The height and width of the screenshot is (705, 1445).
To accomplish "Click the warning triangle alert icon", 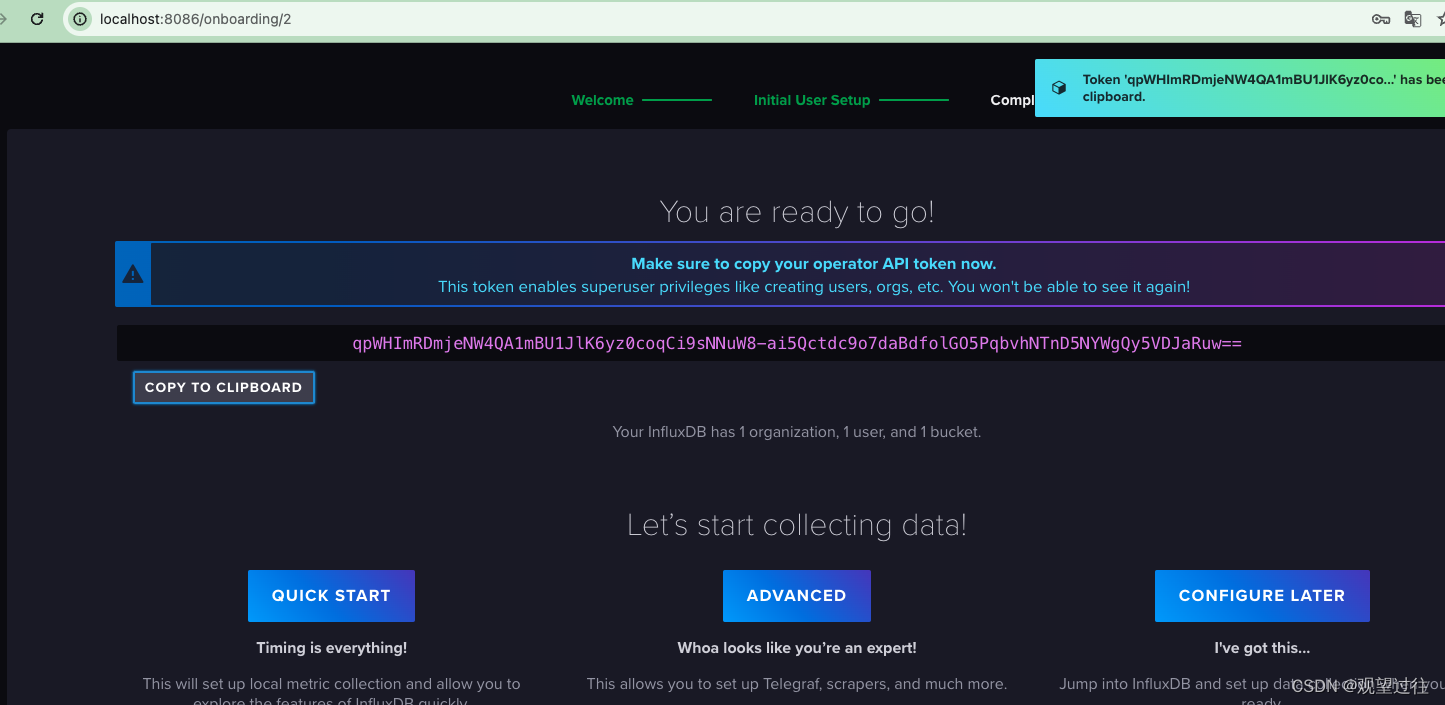I will point(133,274).
